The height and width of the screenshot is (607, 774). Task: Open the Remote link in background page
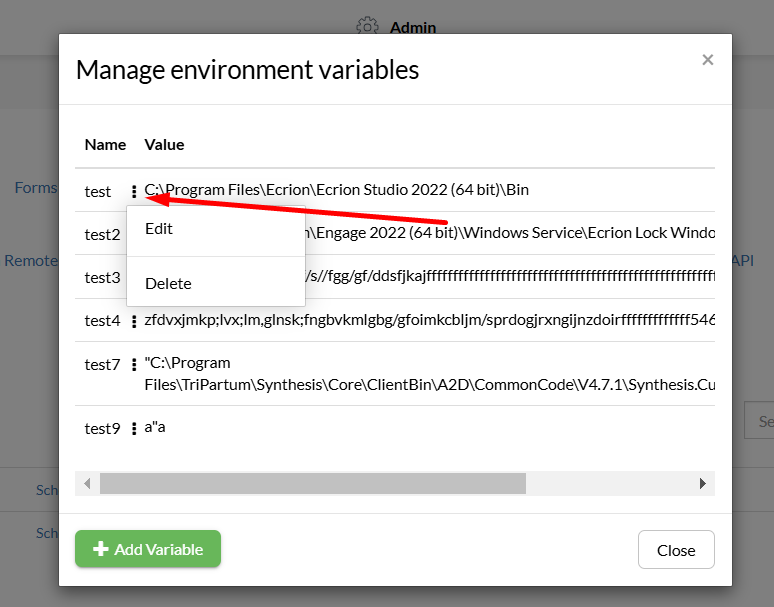click(x=31, y=261)
